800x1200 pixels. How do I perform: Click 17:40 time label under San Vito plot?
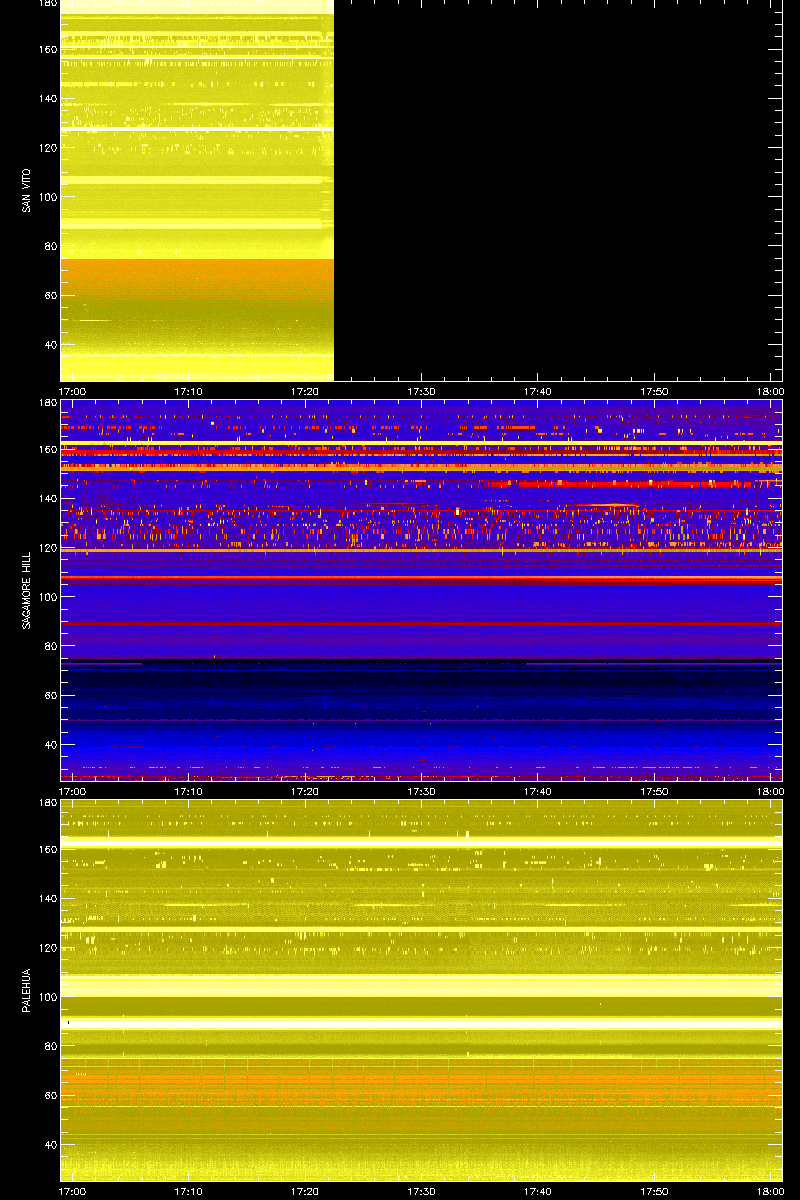pyautogui.click(x=538, y=392)
